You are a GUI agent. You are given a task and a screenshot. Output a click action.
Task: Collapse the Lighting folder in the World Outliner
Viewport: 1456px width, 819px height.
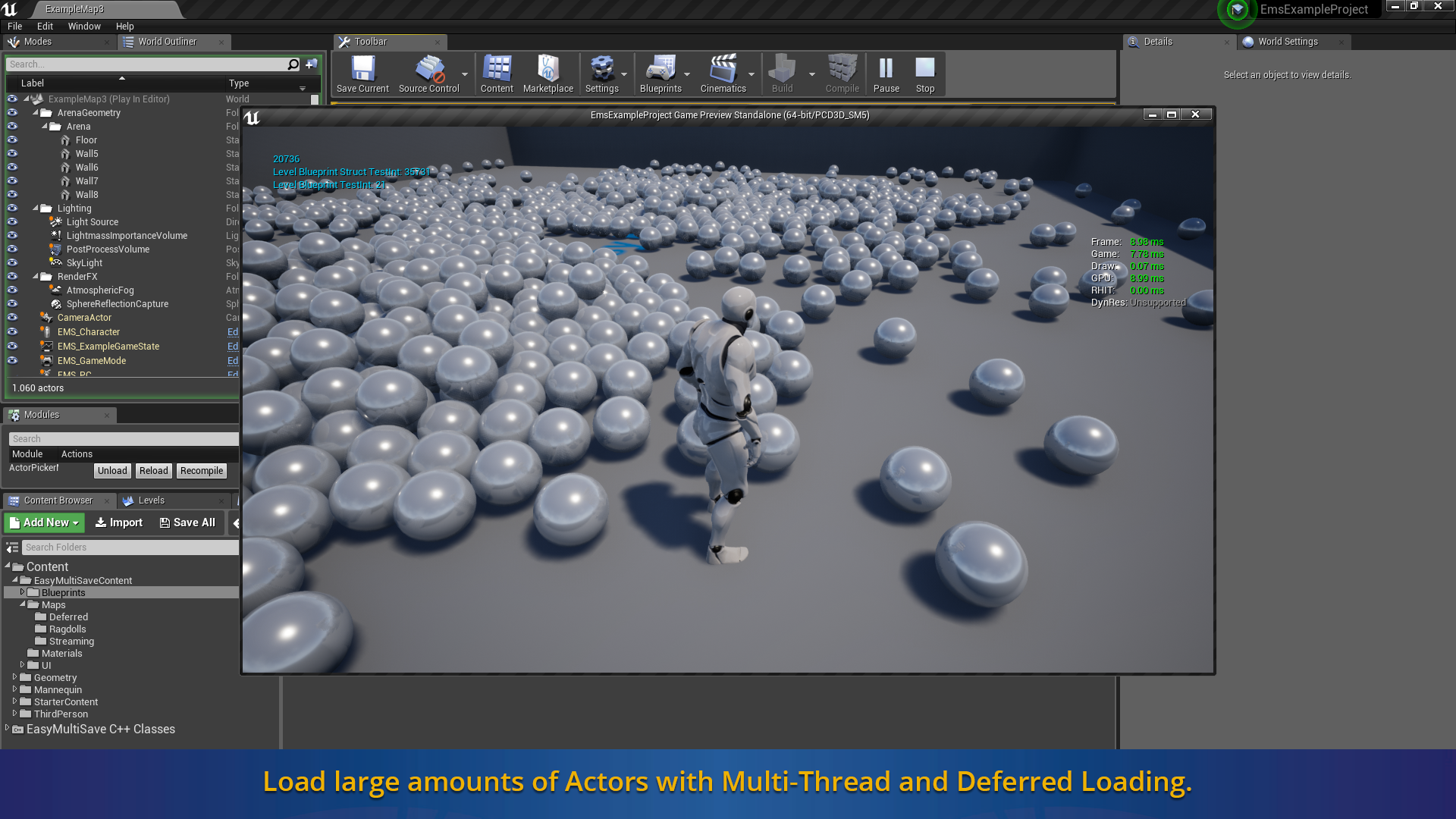tap(36, 208)
